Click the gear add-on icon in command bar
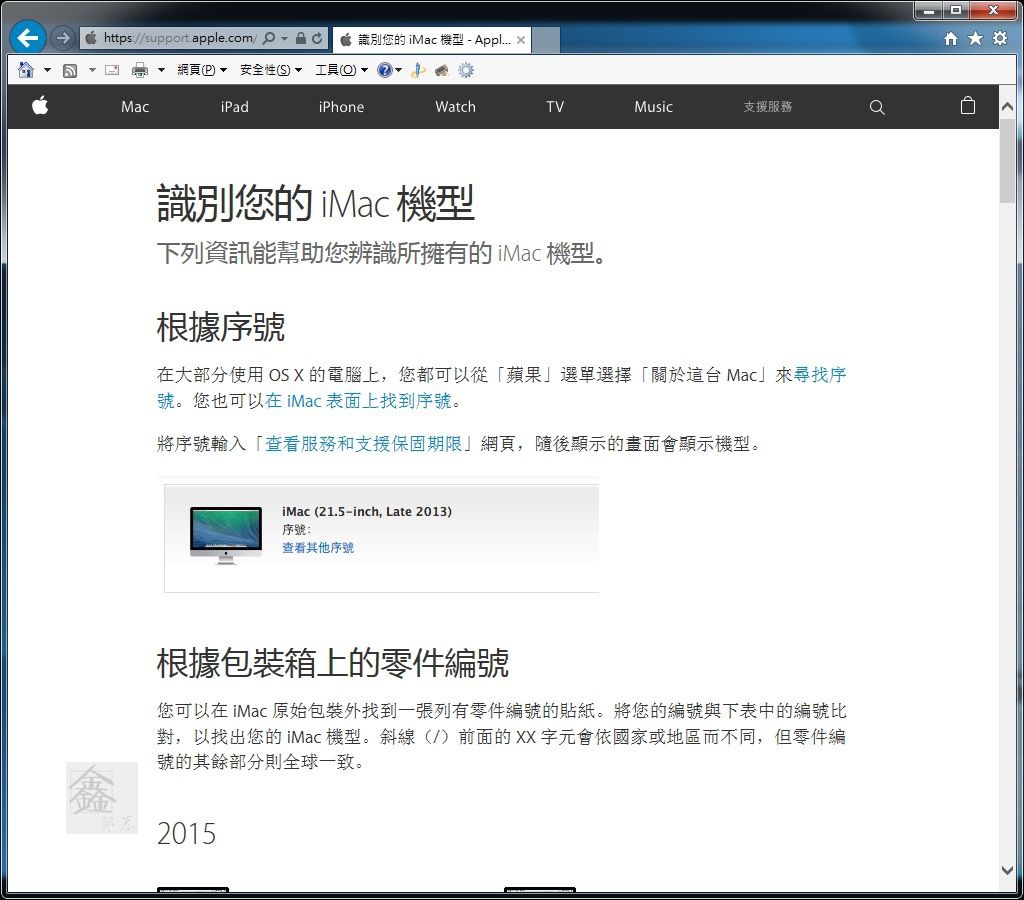The height and width of the screenshot is (900, 1024). tap(466, 70)
